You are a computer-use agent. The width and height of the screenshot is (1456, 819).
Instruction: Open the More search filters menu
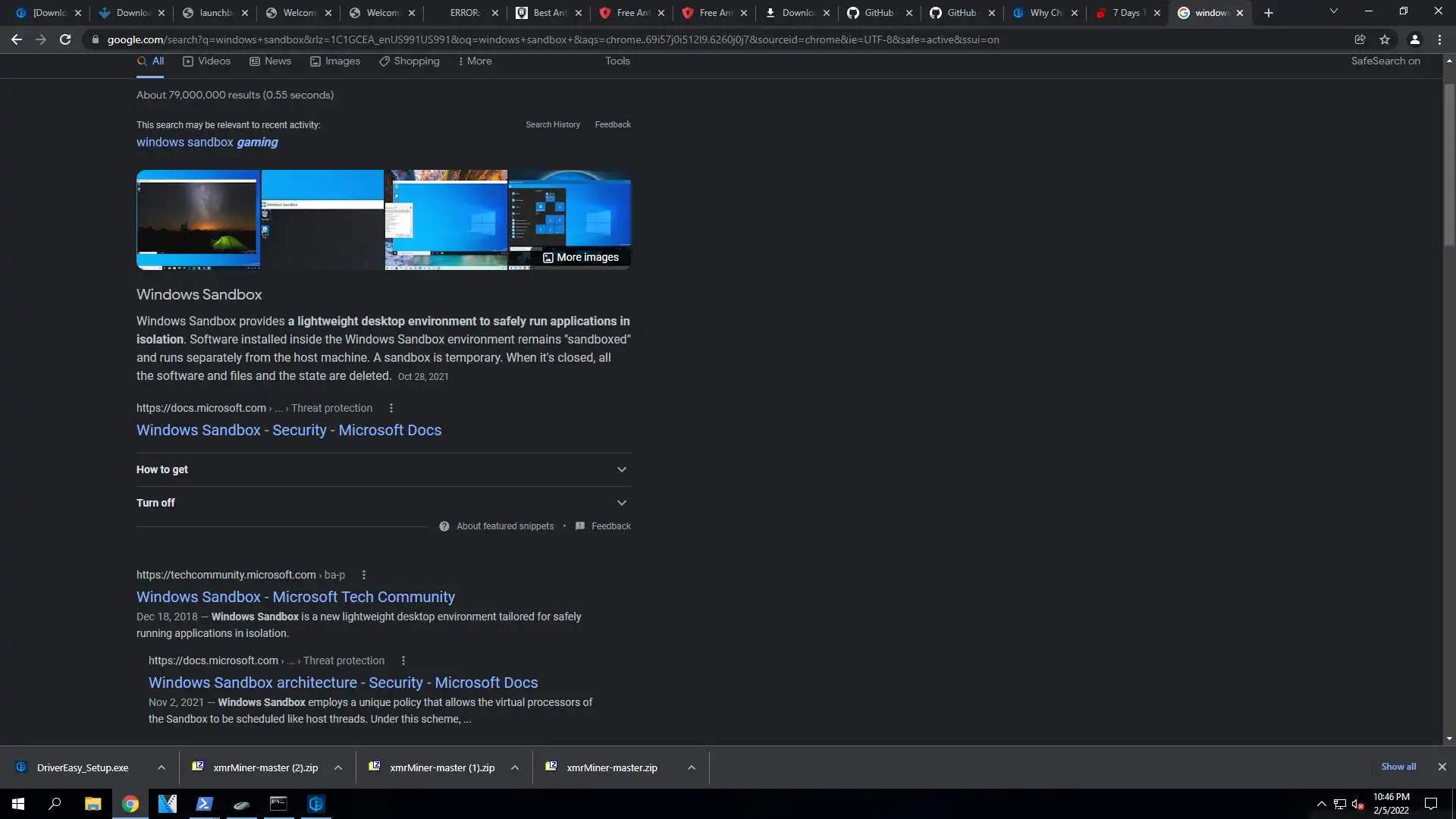[475, 61]
